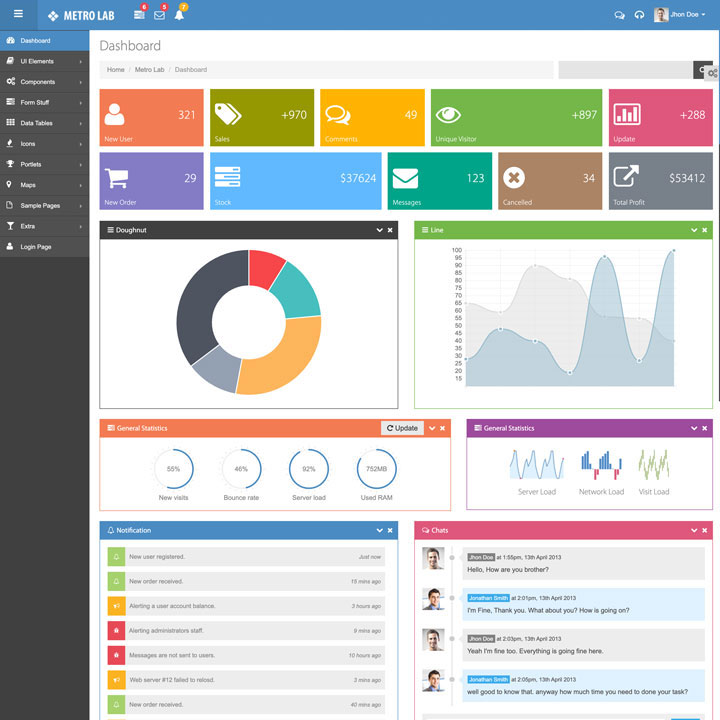
Task: Close the Doughnut panel
Action: 390,230
